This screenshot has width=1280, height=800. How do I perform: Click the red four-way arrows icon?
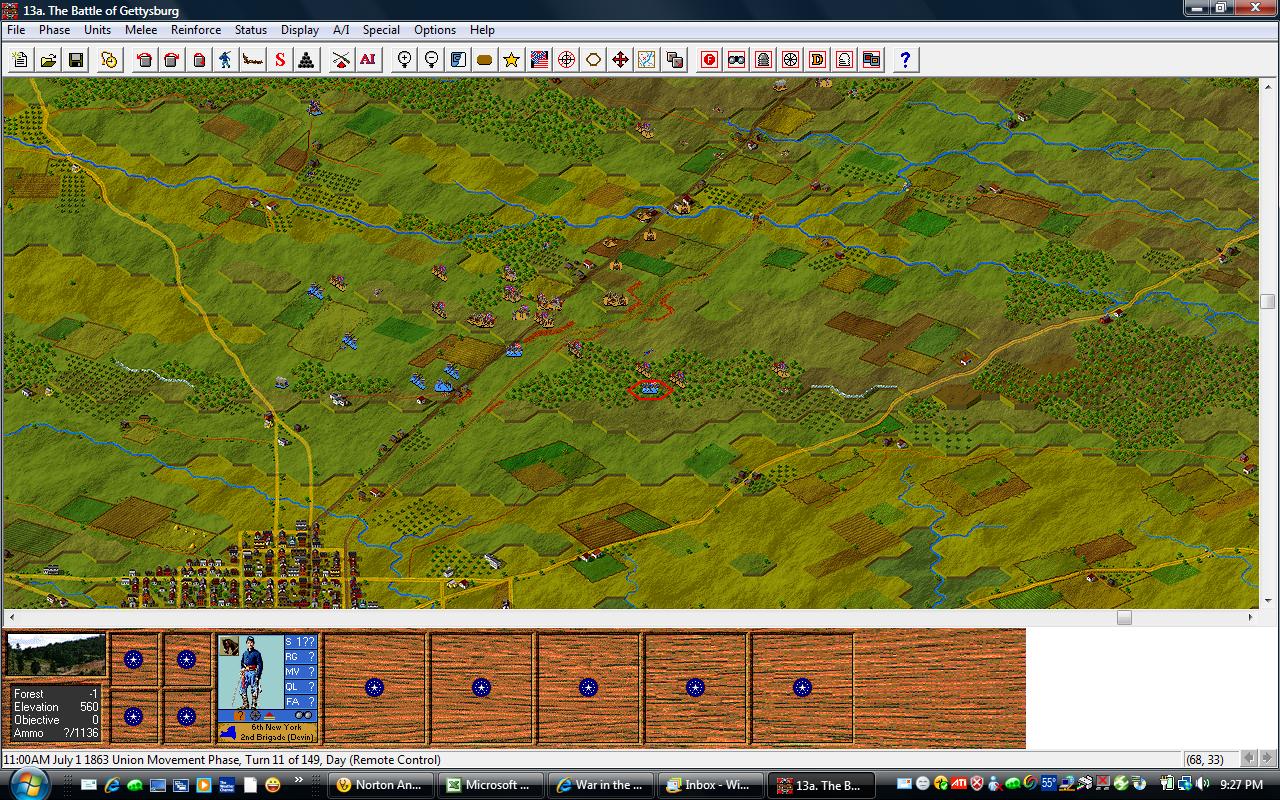[620, 60]
